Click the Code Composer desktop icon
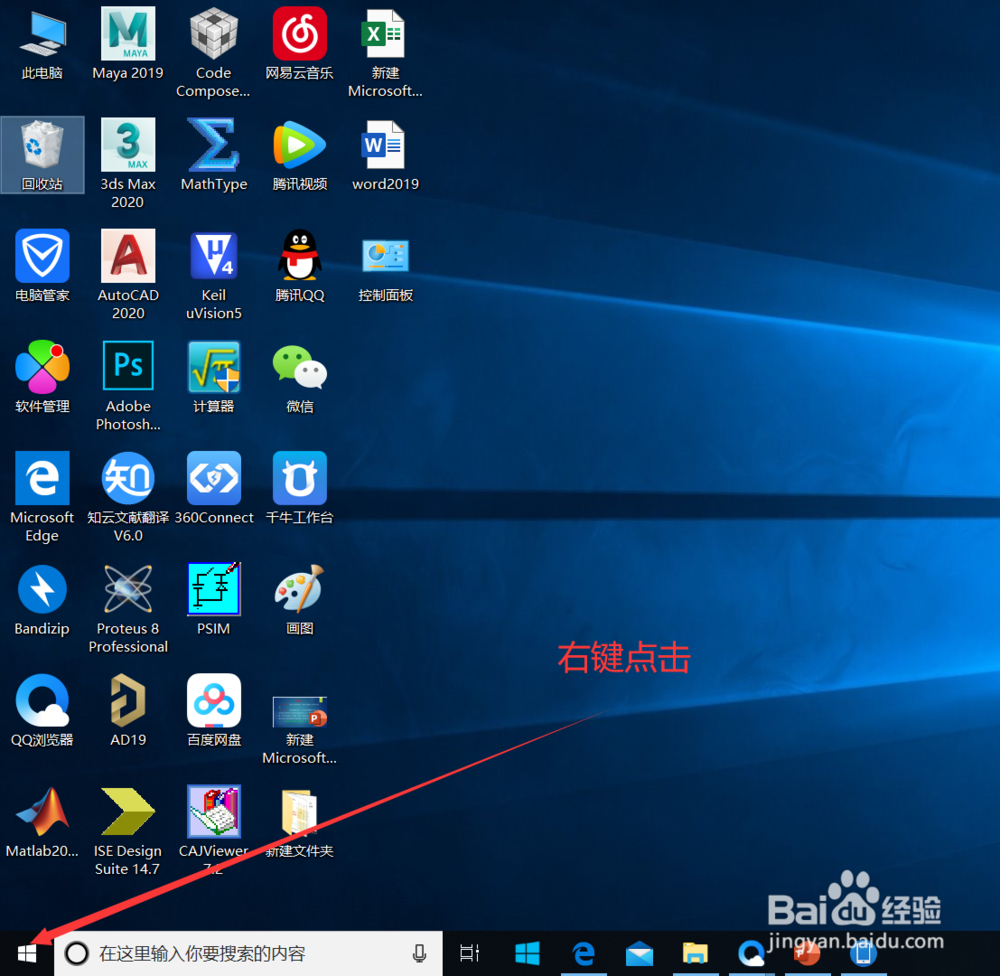Viewport: 1000px width, 976px height. pos(214,52)
